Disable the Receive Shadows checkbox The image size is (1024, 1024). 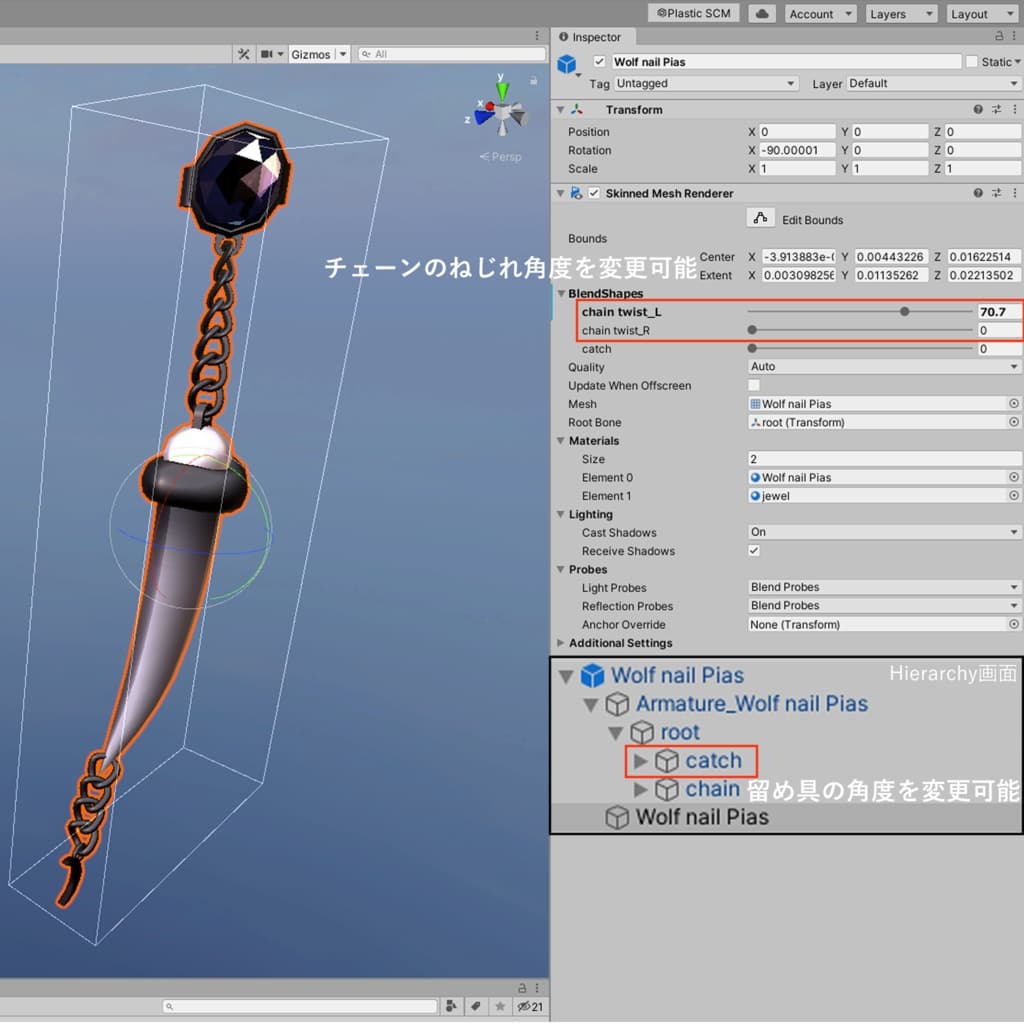point(754,551)
